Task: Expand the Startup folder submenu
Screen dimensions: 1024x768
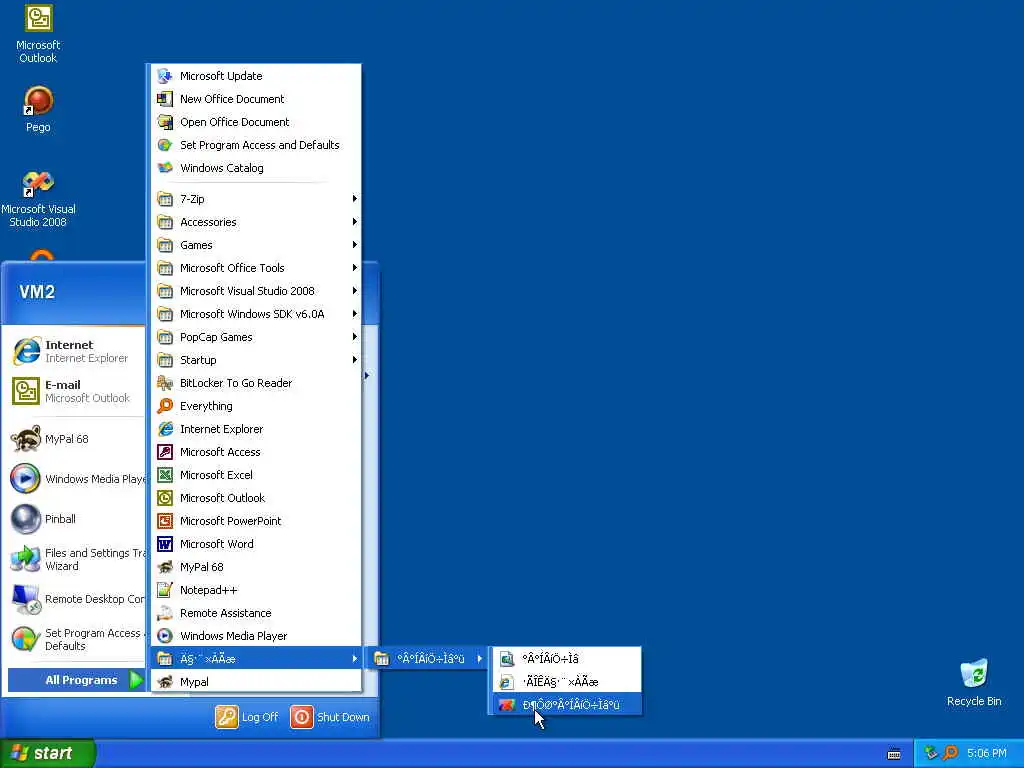Action: click(x=256, y=360)
